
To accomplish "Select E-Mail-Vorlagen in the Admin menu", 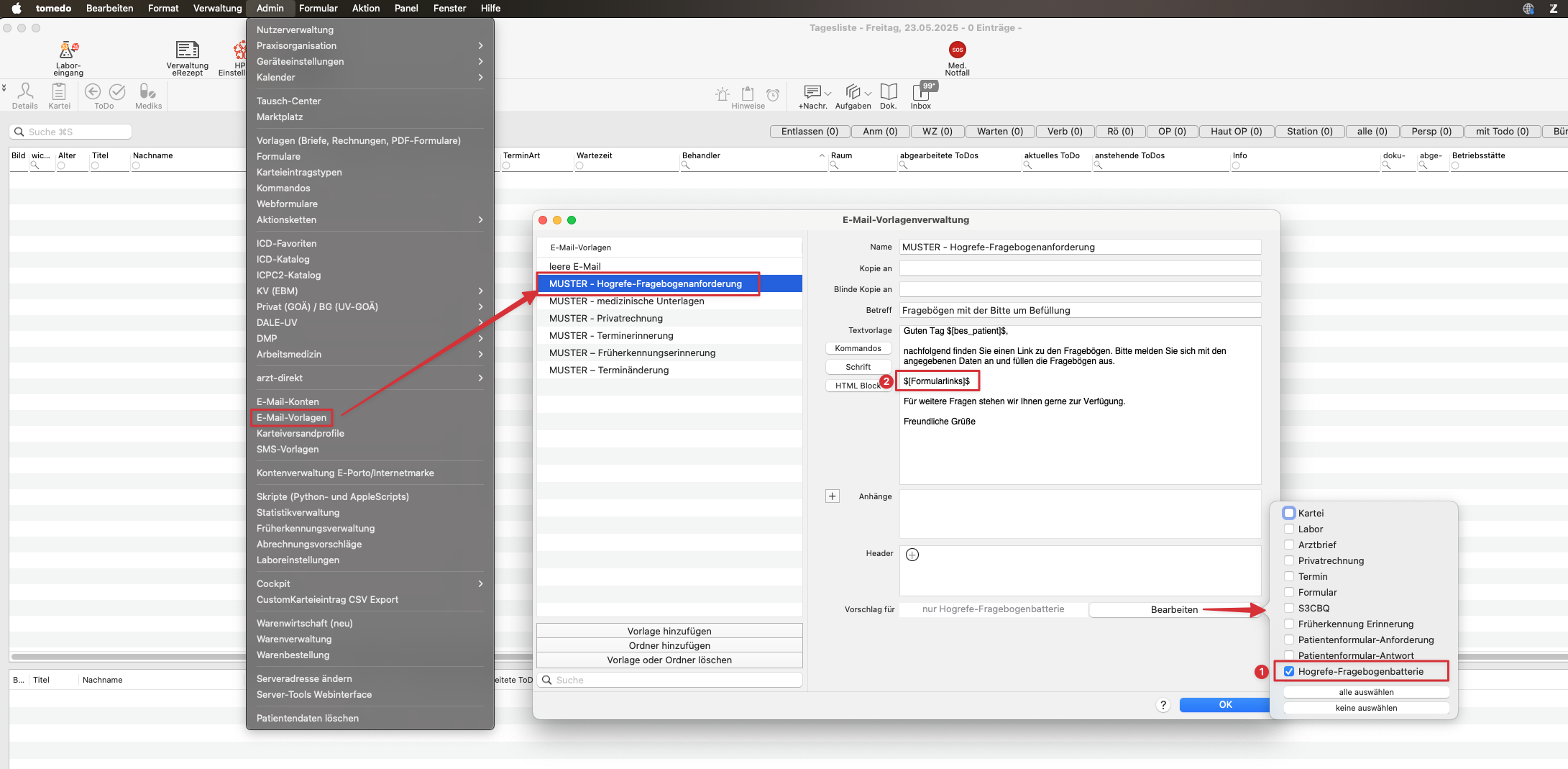I will (291, 417).
